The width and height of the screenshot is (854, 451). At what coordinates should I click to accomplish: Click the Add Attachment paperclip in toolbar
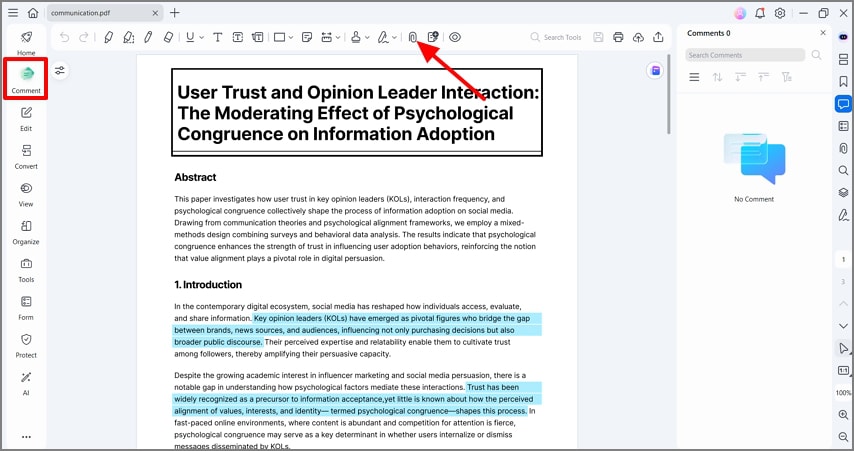coord(413,37)
